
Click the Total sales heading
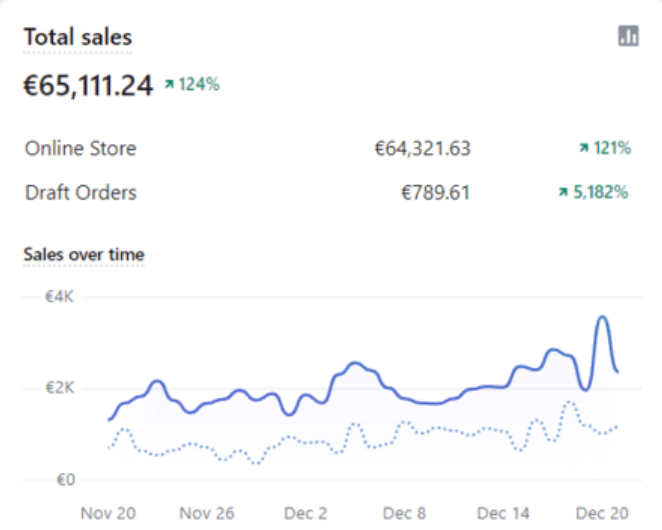point(78,37)
